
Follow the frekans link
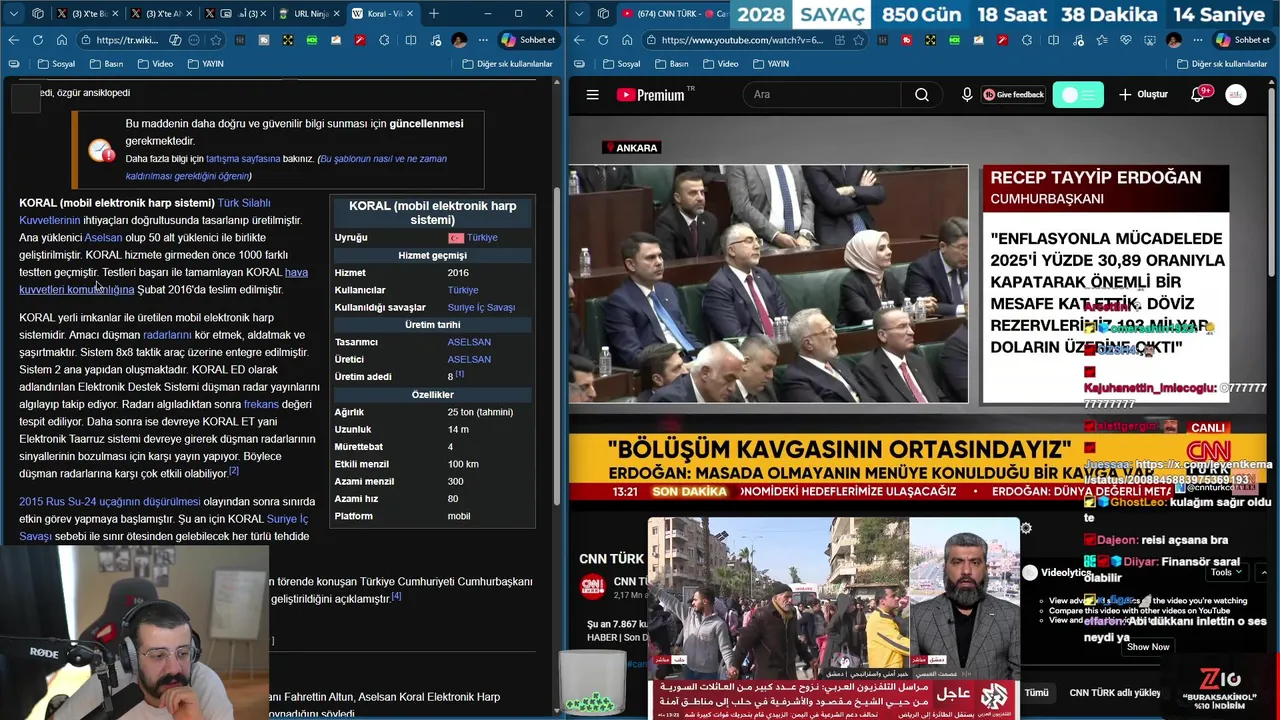click(261, 405)
